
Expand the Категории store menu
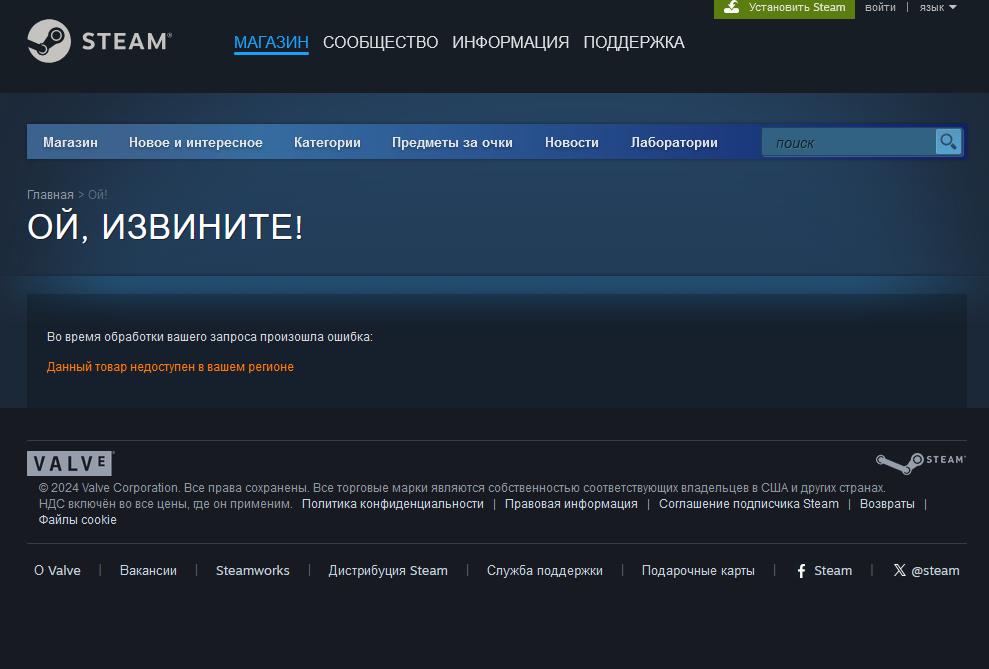coord(327,143)
